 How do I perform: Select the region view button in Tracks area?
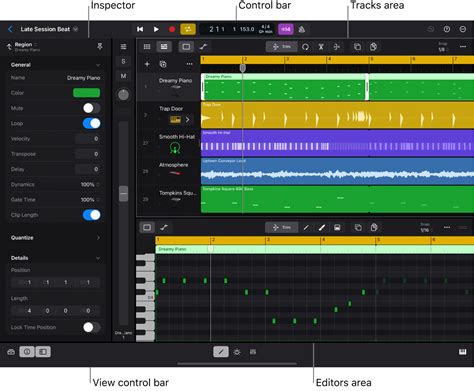[x=186, y=47]
